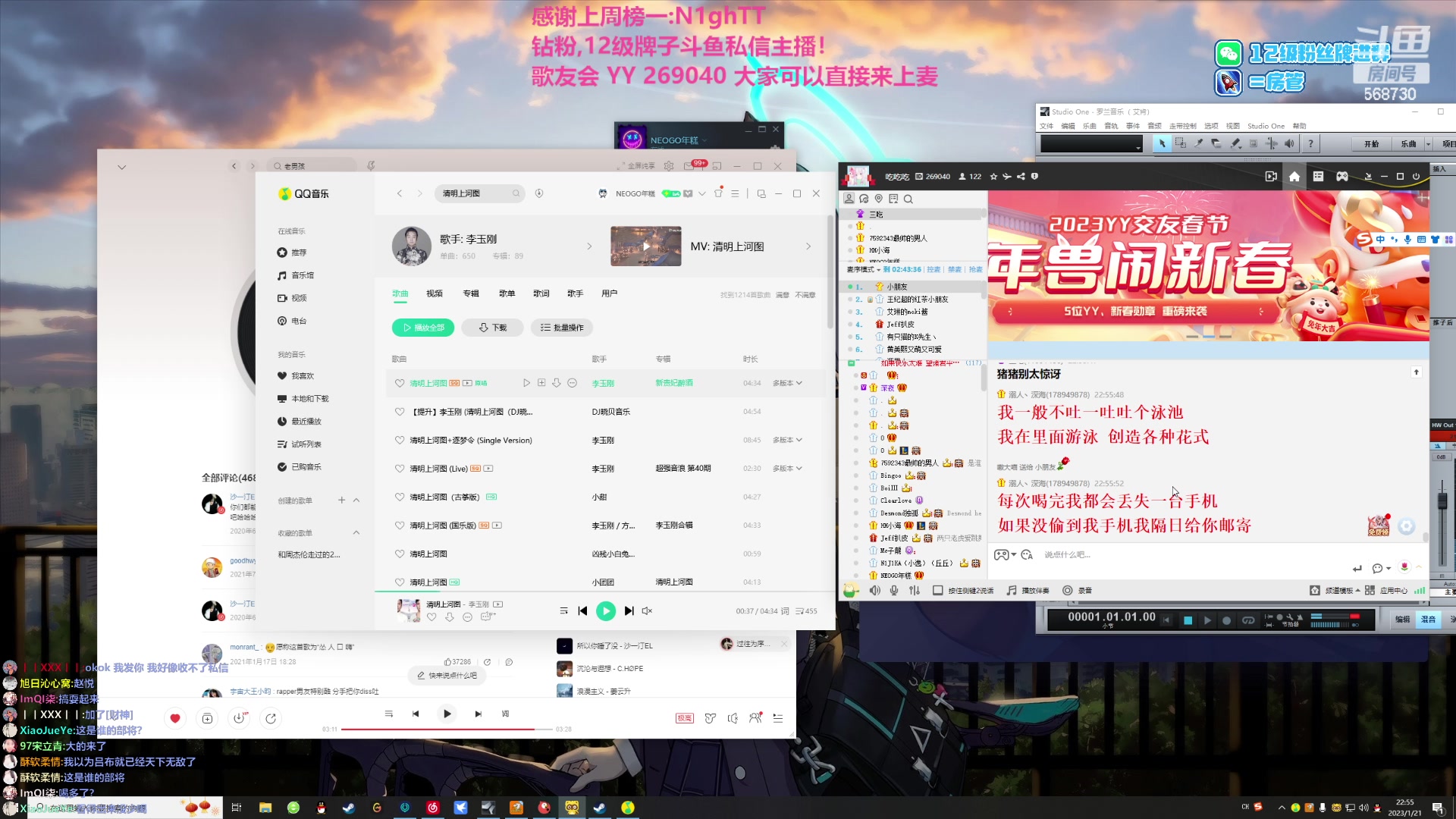
Task: Click the question mark help icon in Studio One
Action: tap(1310, 143)
